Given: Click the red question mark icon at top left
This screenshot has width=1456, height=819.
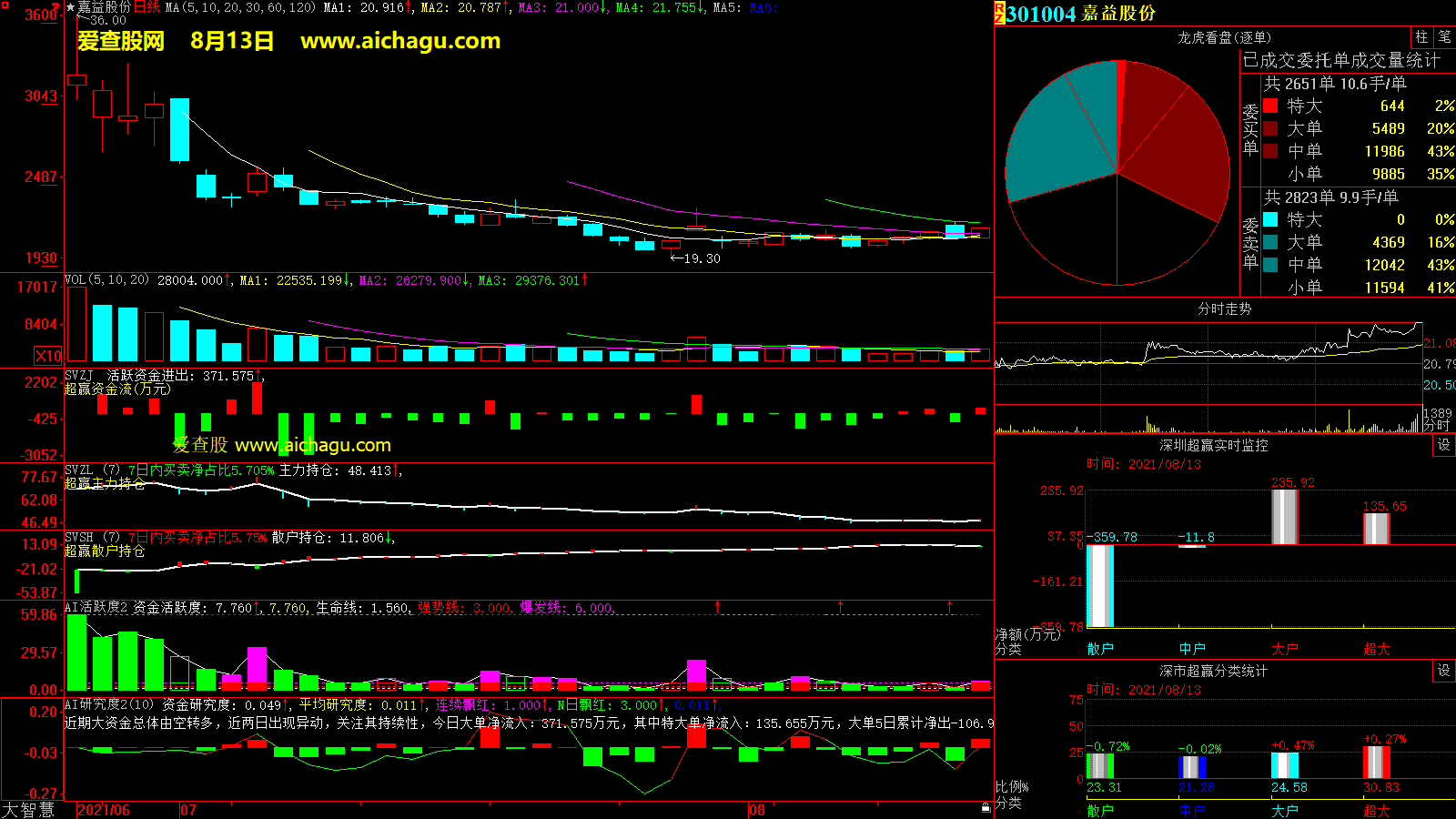Looking at the screenshot, I should tap(57, 7).
